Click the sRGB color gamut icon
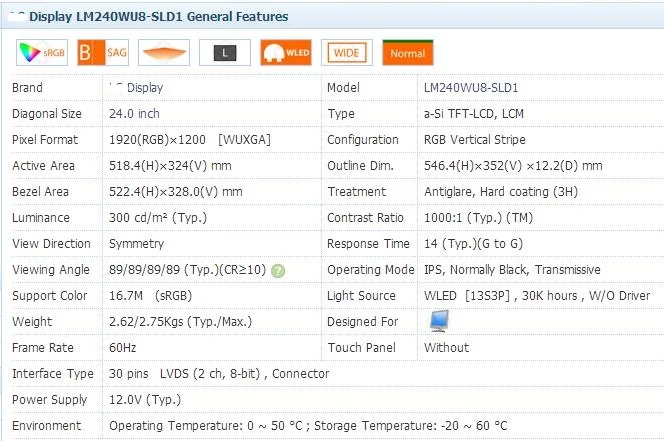The image size is (664, 441). (42, 52)
